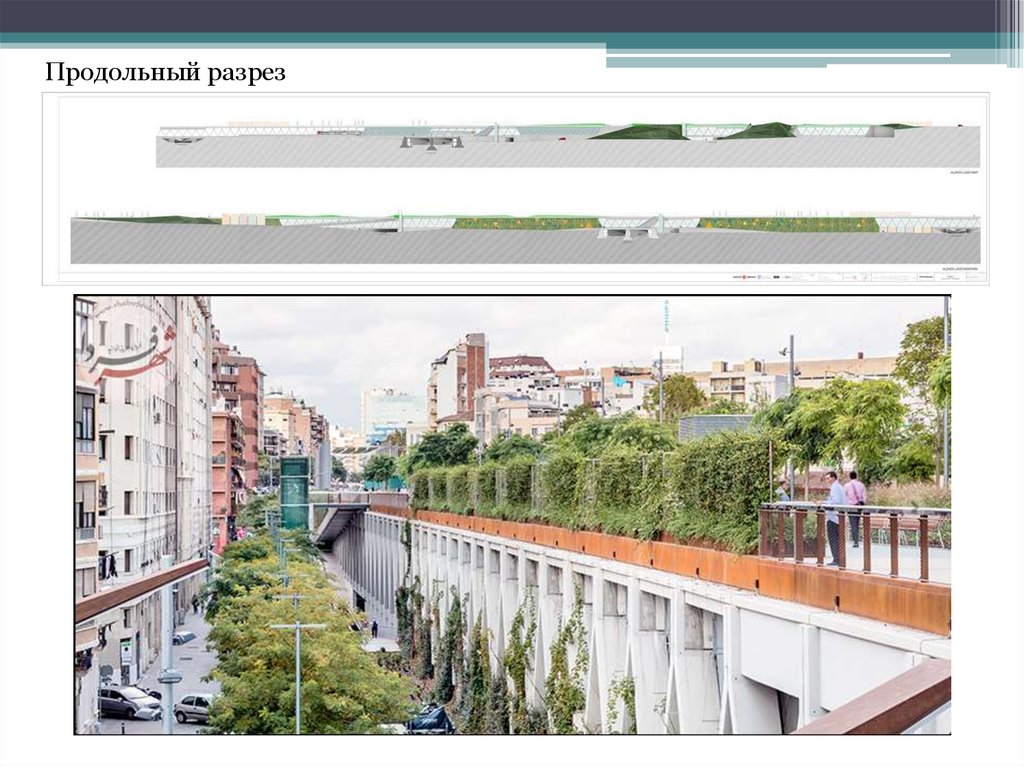
Task: Select the longitudinal section drawing image
Action: tap(516, 189)
